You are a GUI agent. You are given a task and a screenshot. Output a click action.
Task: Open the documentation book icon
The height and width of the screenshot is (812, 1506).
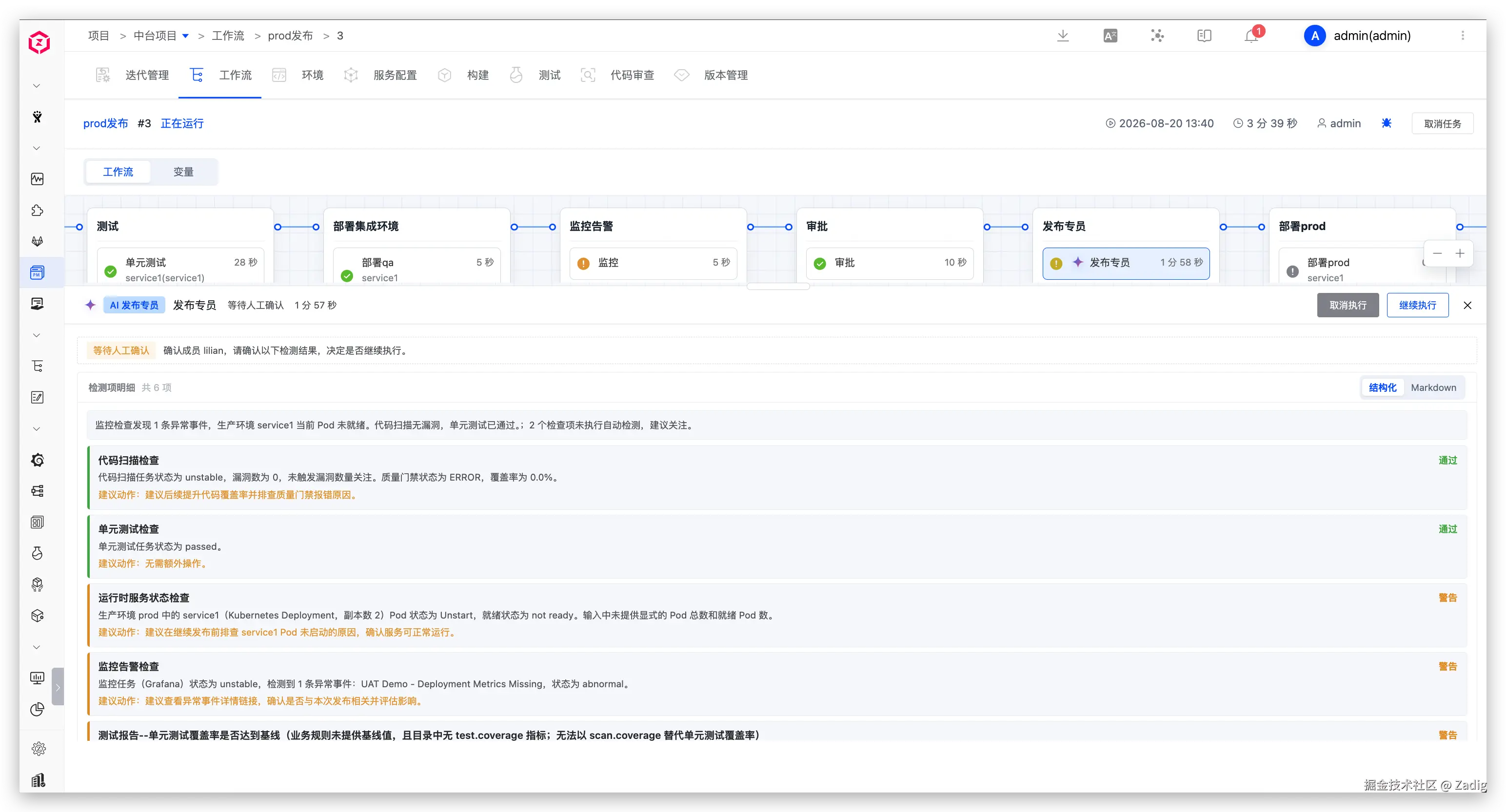pos(1204,36)
